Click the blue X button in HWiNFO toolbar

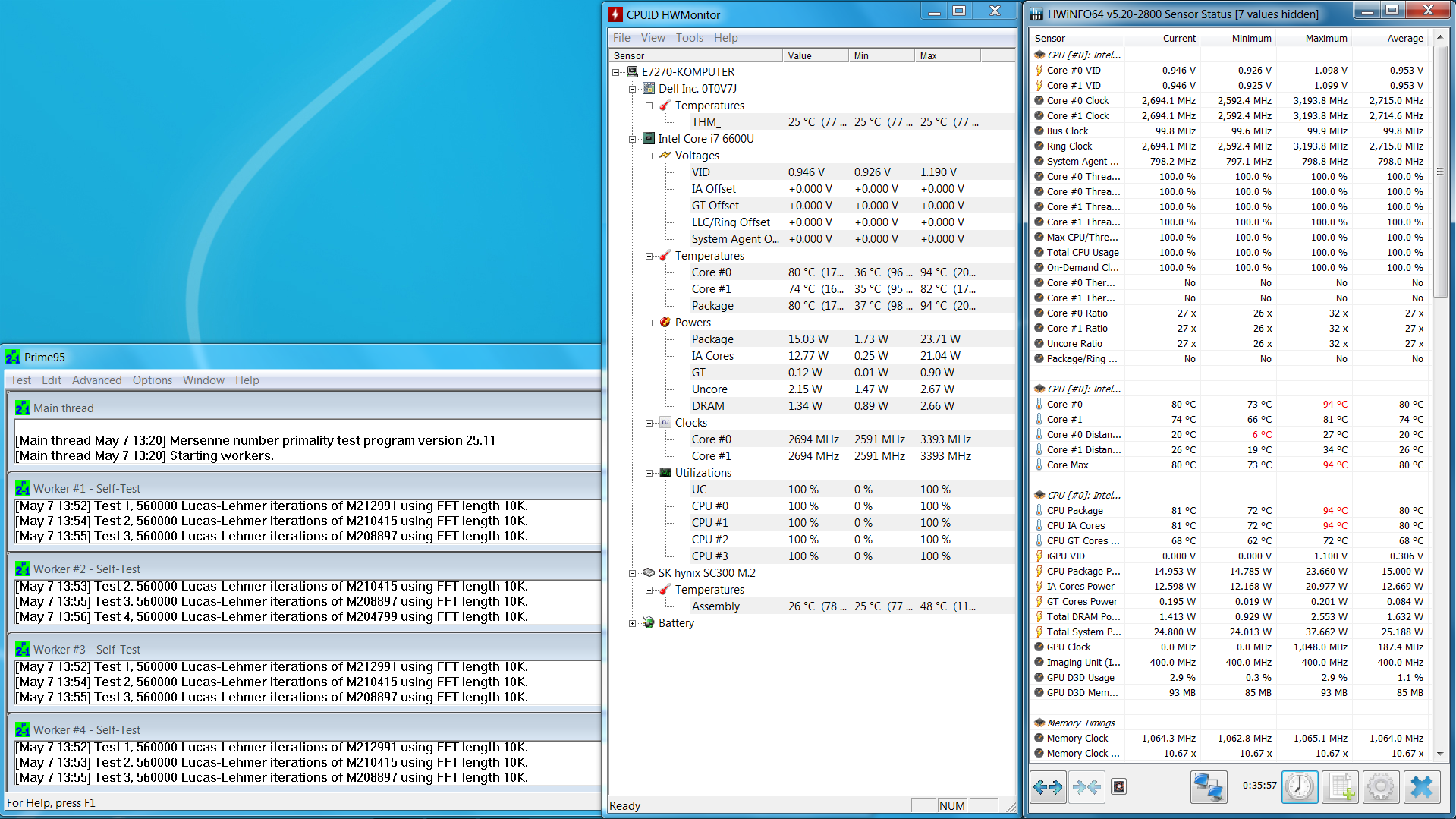coord(1421,787)
